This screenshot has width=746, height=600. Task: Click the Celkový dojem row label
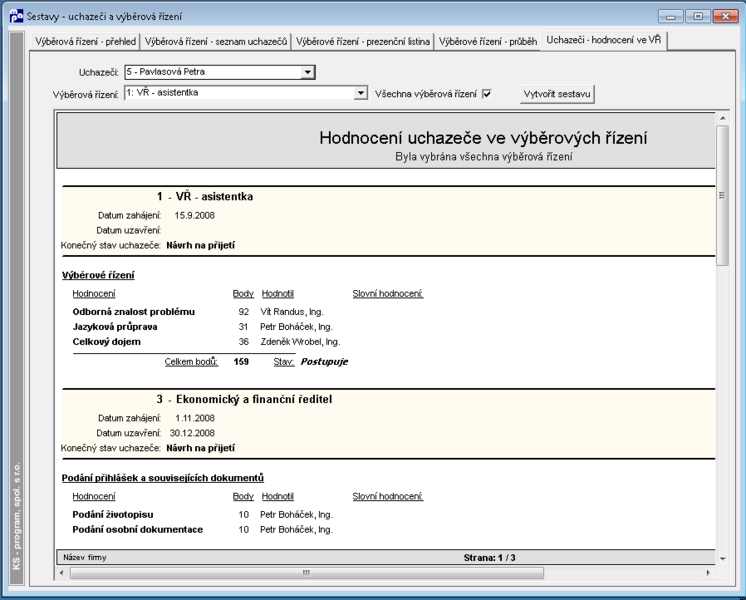(x=107, y=342)
